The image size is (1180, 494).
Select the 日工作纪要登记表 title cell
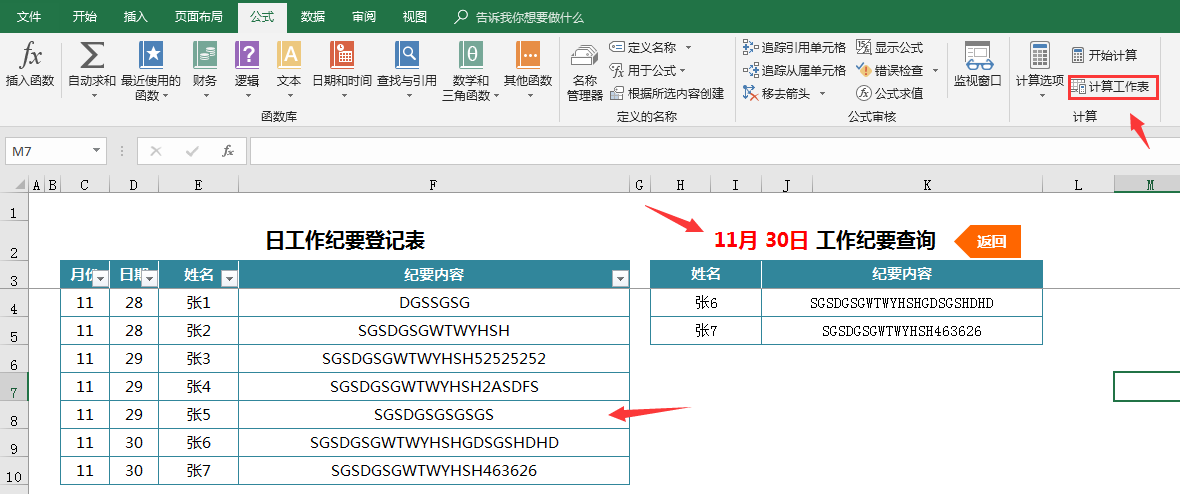coord(345,240)
